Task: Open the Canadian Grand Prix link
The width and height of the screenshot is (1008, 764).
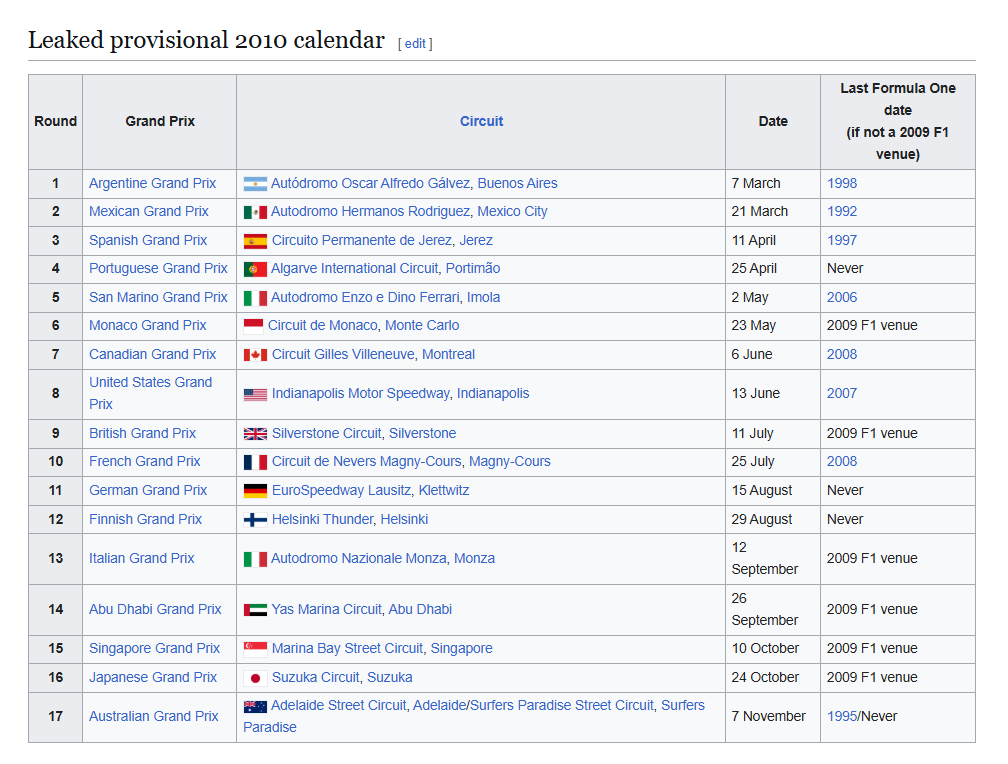Action: tap(152, 354)
